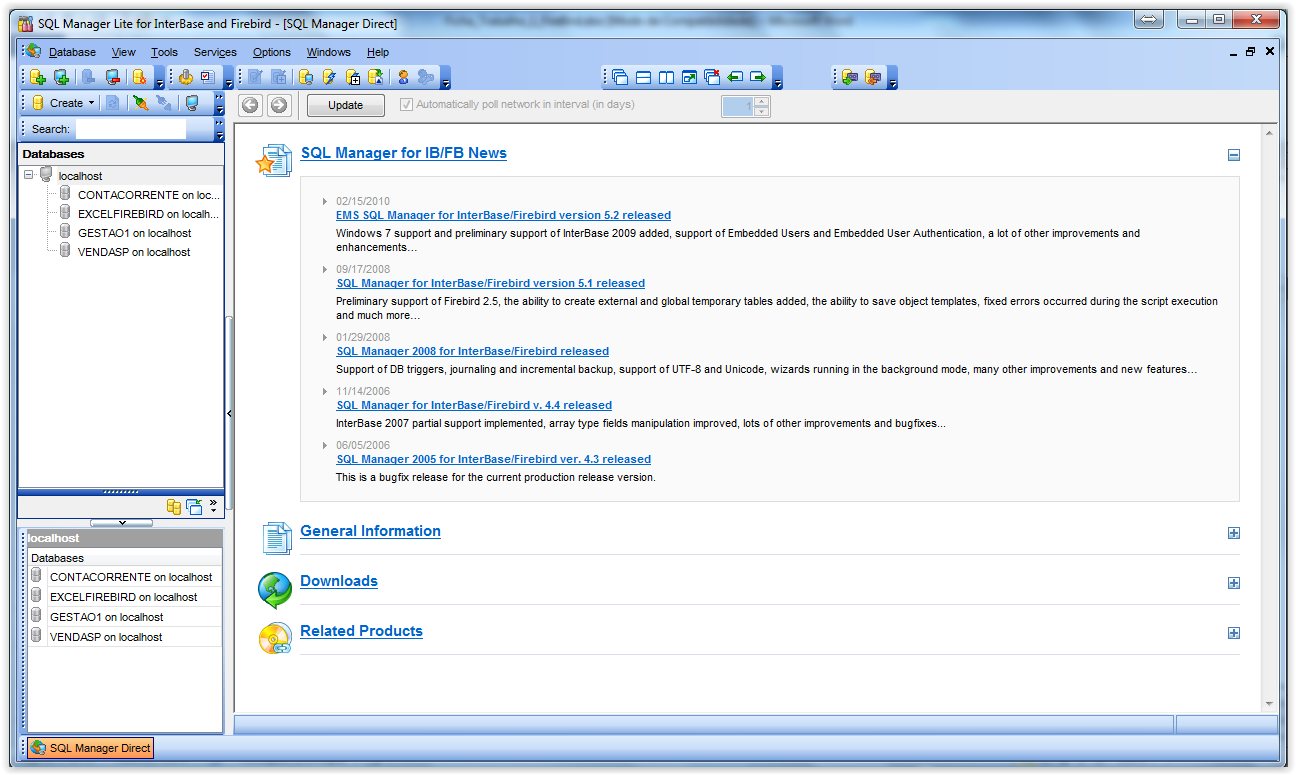Screen dimensions: 1296x775
Task: Click the database image export icon
Action: pos(376,77)
